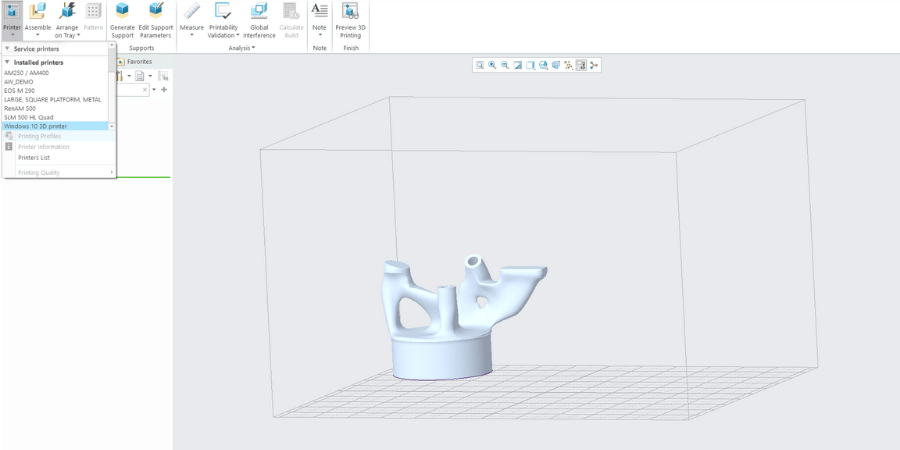Click zoom out icon in view toolbar
The width and height of the screenshot is (900, 450).
pyautogui.click(x=505, y=65)
